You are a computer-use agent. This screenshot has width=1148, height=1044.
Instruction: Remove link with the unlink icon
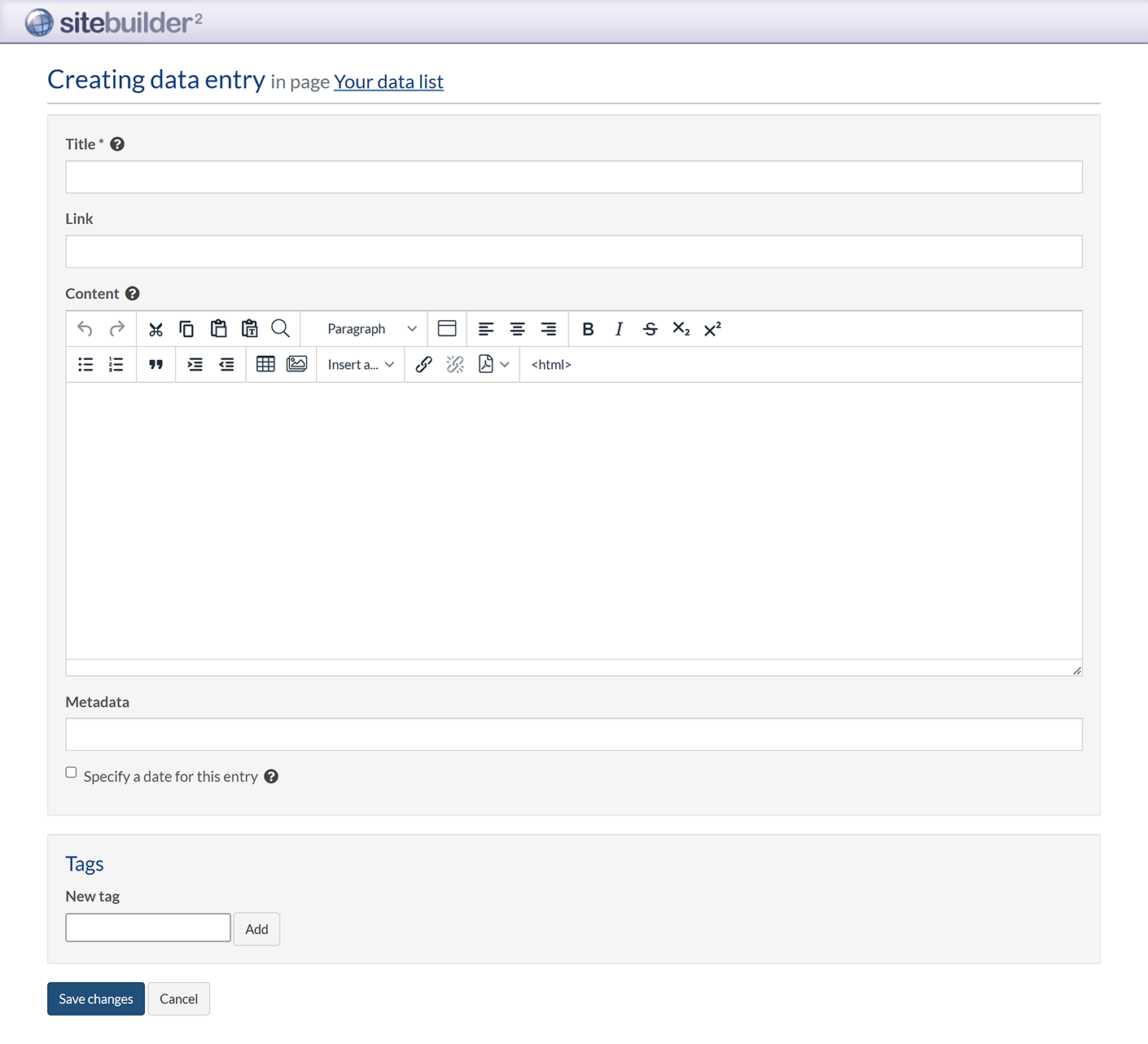(455, 365)
